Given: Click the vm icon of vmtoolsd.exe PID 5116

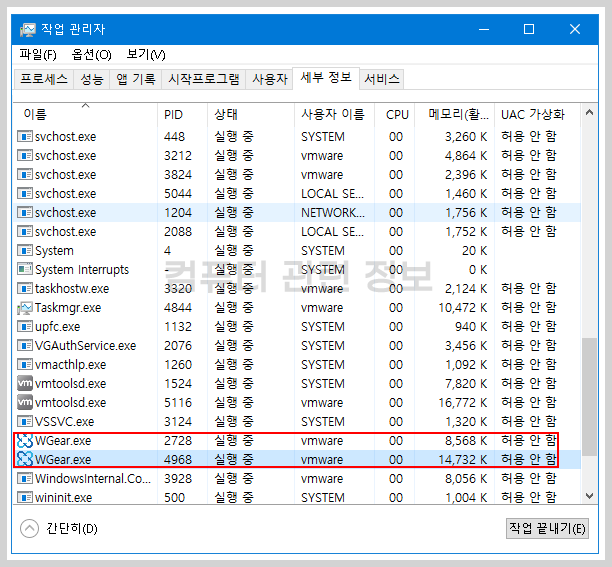Looking at the screenshot, I should pos(25,402).
